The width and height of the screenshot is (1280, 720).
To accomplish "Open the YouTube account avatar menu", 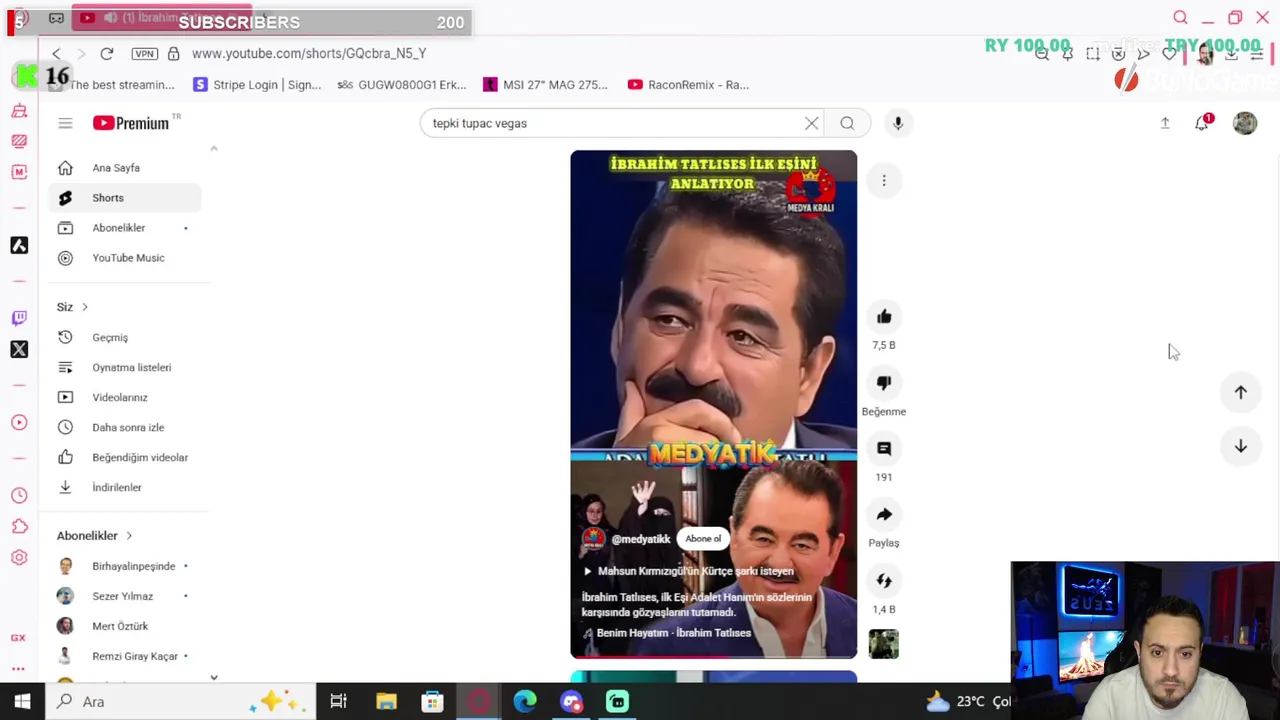I will click(x=1245, y=122).
